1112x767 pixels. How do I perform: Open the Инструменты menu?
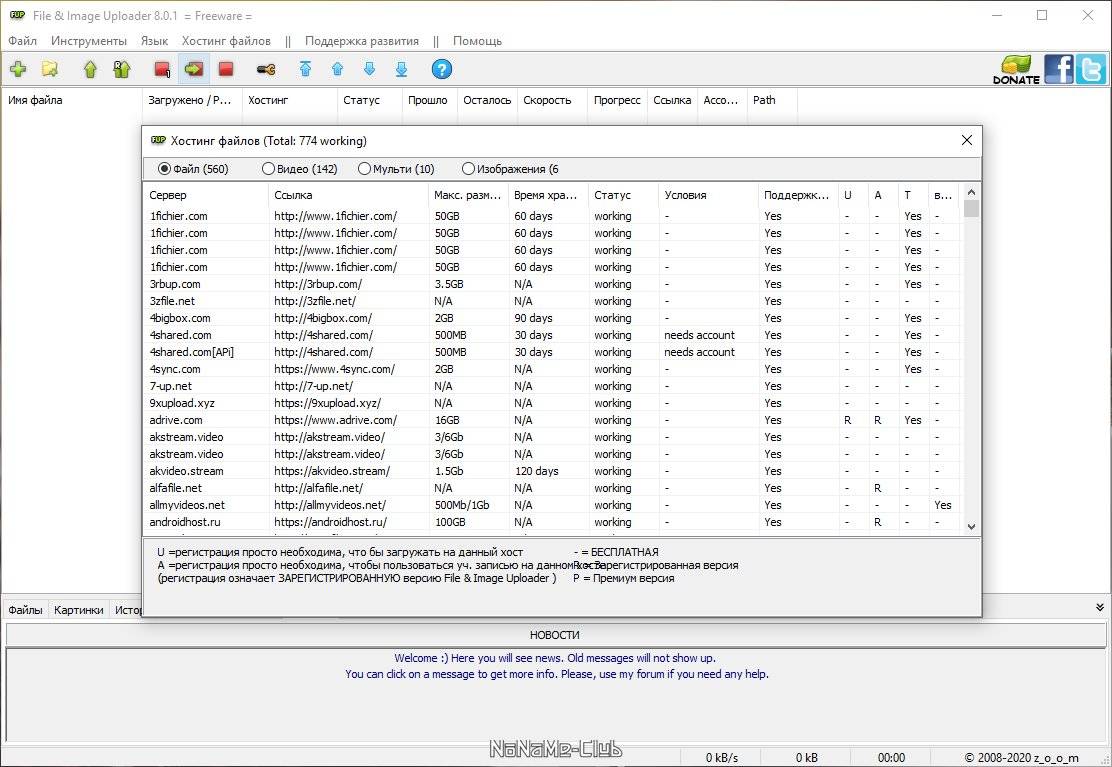[x=89, y=40]
